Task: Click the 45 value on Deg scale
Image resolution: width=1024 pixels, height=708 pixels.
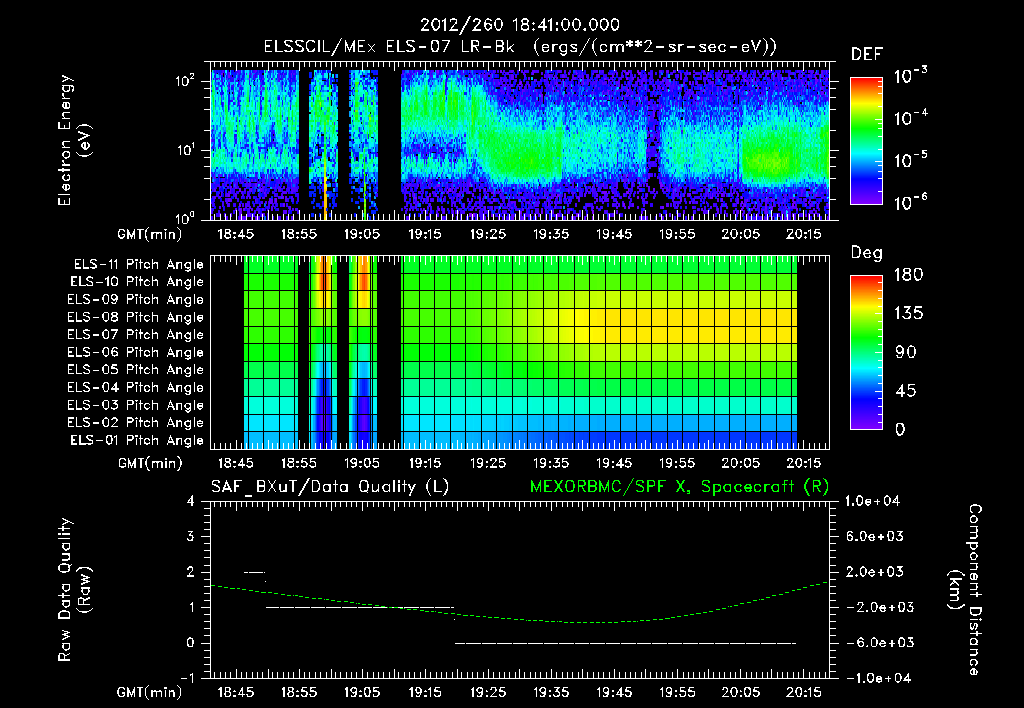Action: [906, 391]
